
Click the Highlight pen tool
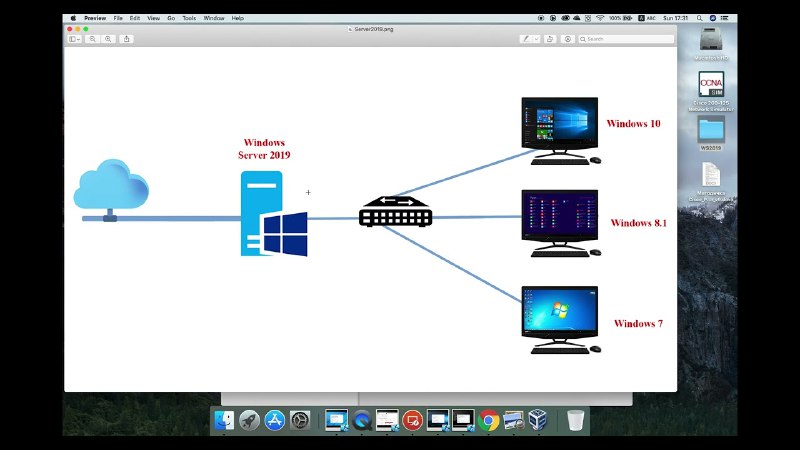[526, 39]
